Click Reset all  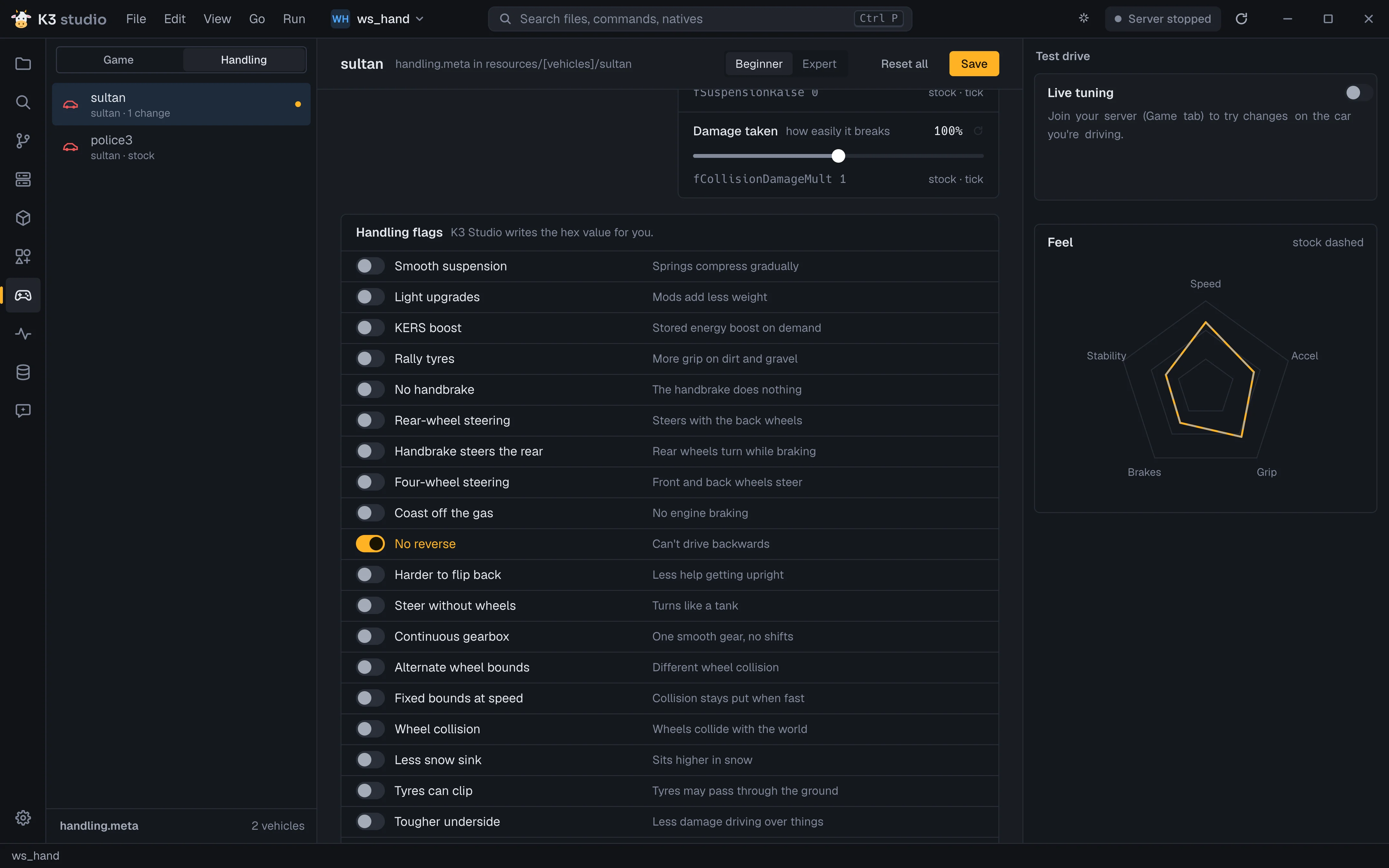pos(904,64)
